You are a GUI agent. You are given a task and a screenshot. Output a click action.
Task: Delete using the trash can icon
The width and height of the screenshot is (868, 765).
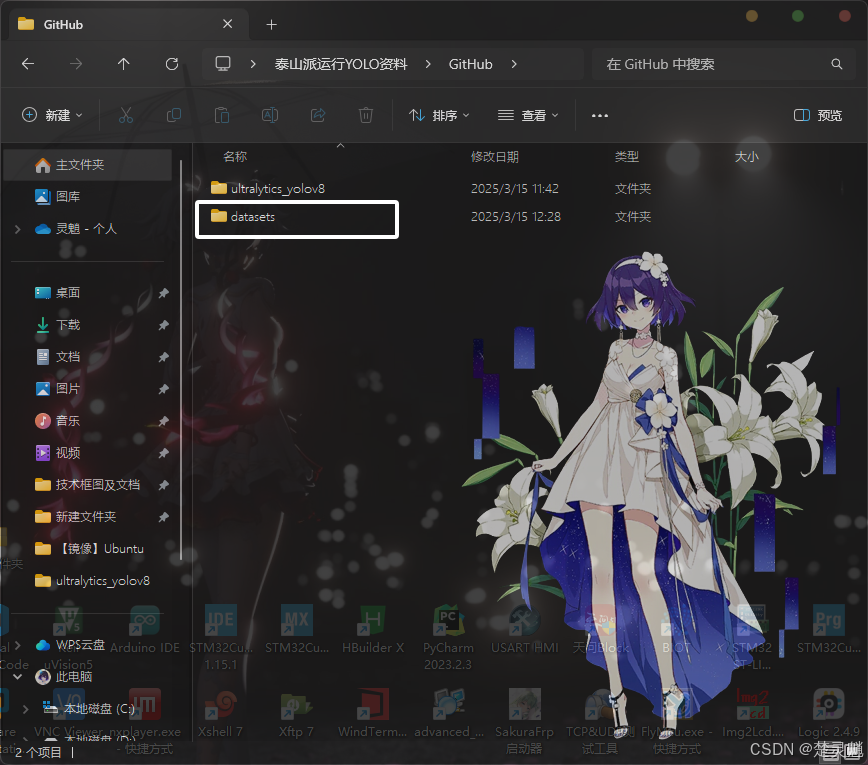(x=365, y=115)
